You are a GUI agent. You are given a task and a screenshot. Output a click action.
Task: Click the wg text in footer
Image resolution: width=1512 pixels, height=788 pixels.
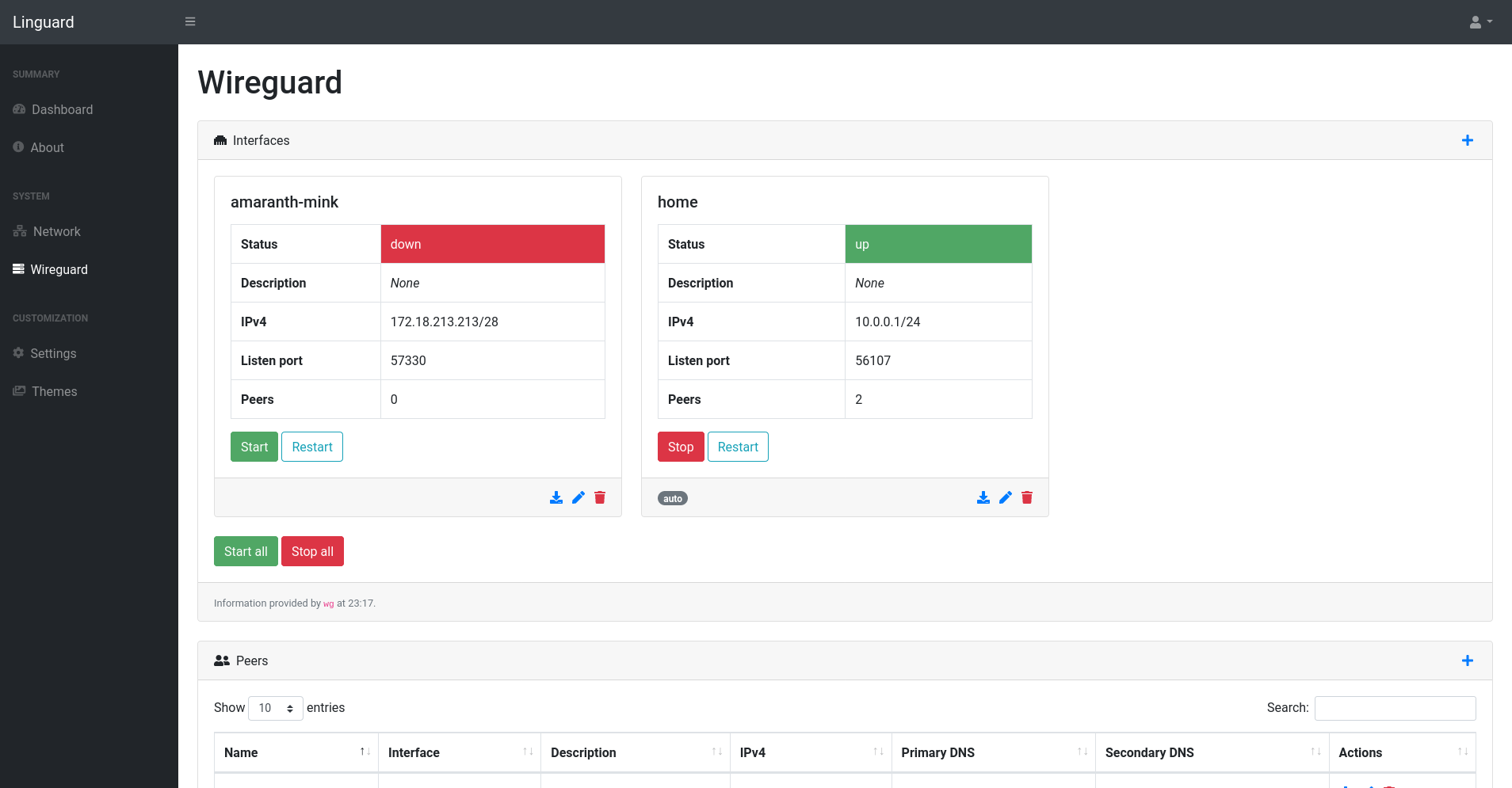click(x=329, y=603)
